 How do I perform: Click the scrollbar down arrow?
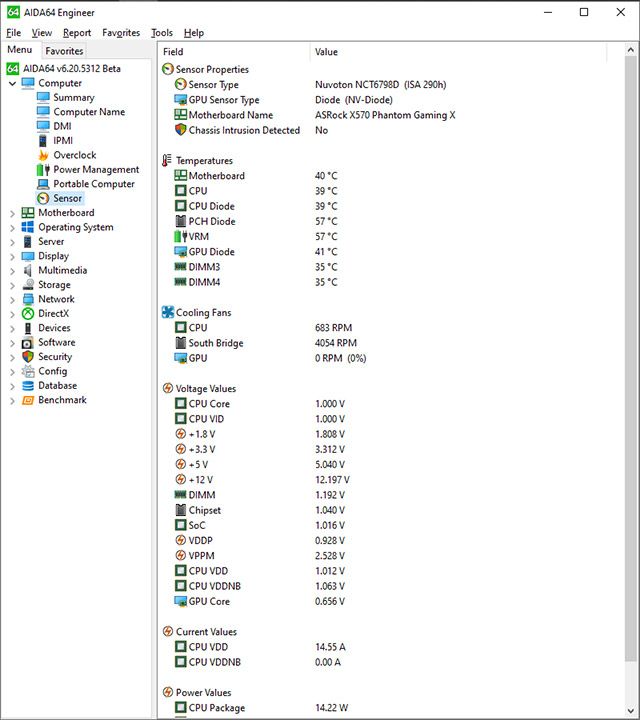[x=631, y=711]
